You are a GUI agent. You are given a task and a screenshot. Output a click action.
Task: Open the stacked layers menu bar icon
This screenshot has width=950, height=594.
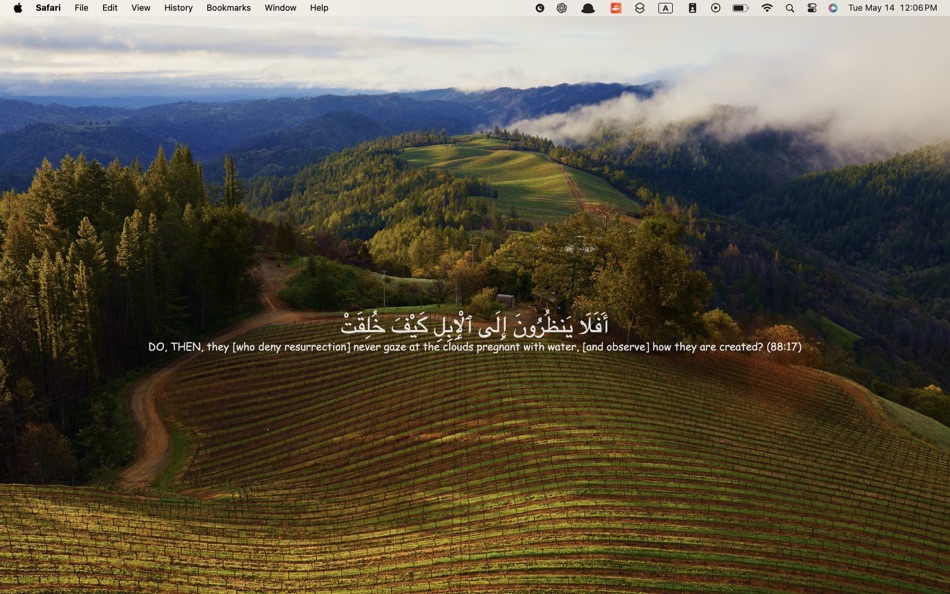[640, 8]
